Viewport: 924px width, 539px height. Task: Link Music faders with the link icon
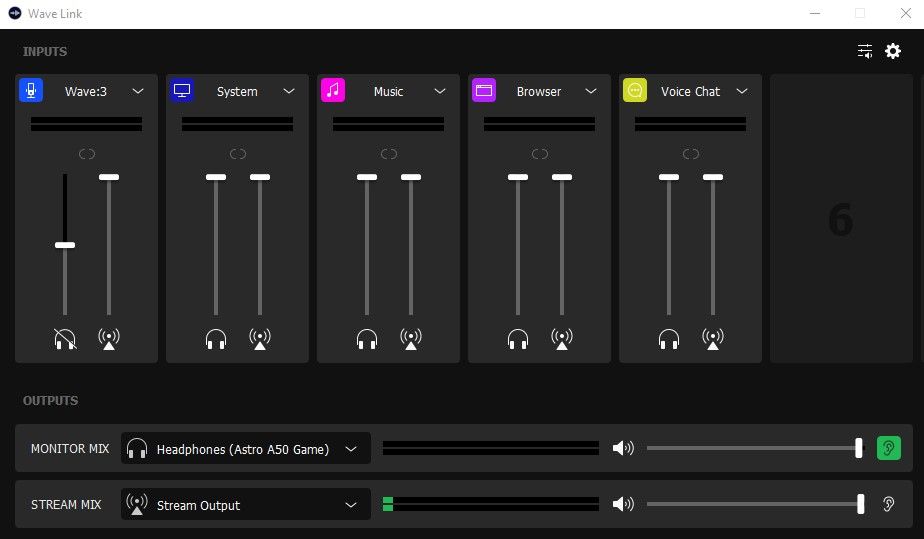388,154
